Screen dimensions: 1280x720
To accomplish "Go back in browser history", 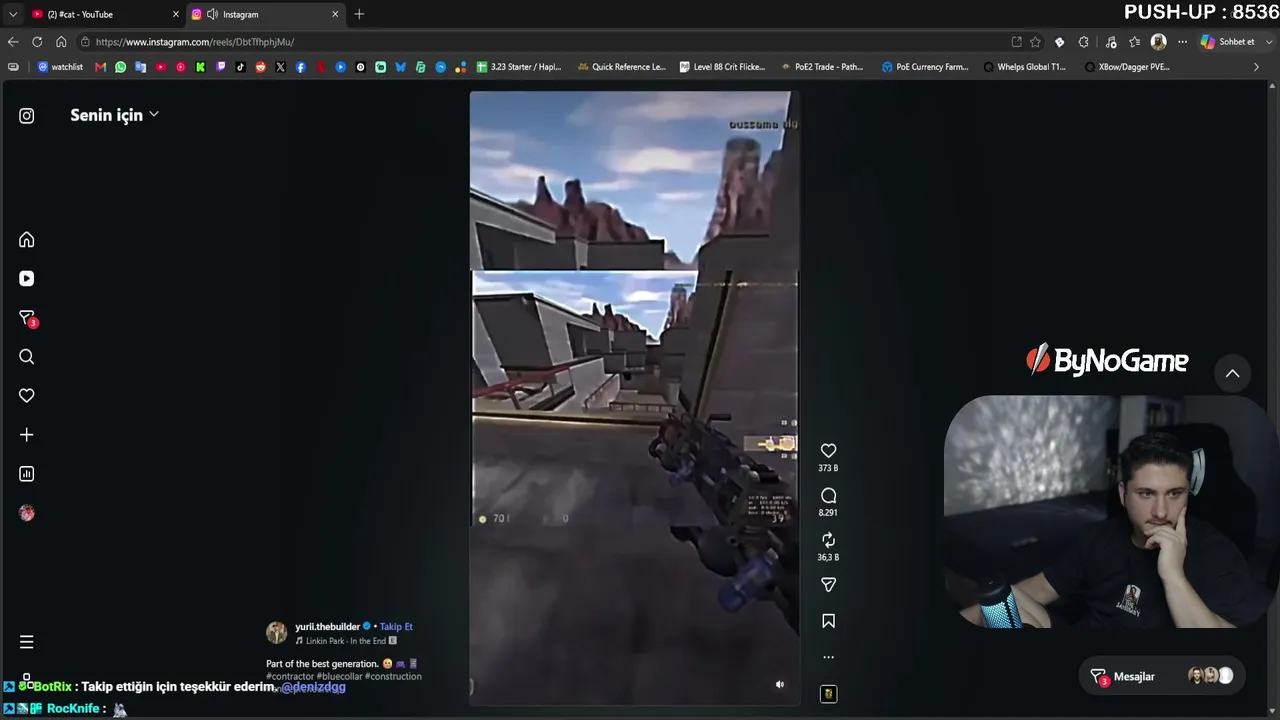I will [x=13, y=42].
